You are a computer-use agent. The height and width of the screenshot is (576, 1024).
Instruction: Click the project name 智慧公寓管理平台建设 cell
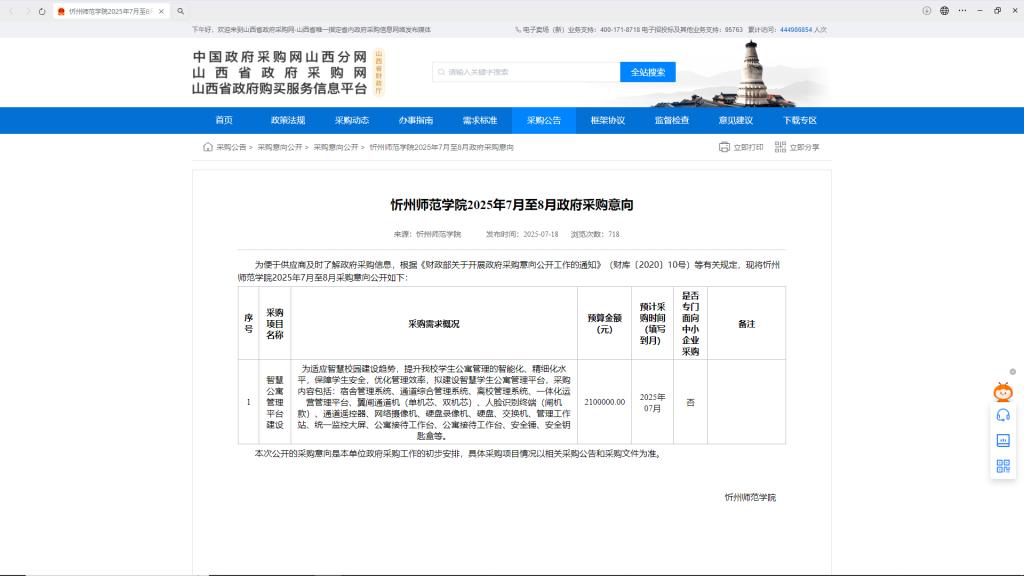coord(275,402)
